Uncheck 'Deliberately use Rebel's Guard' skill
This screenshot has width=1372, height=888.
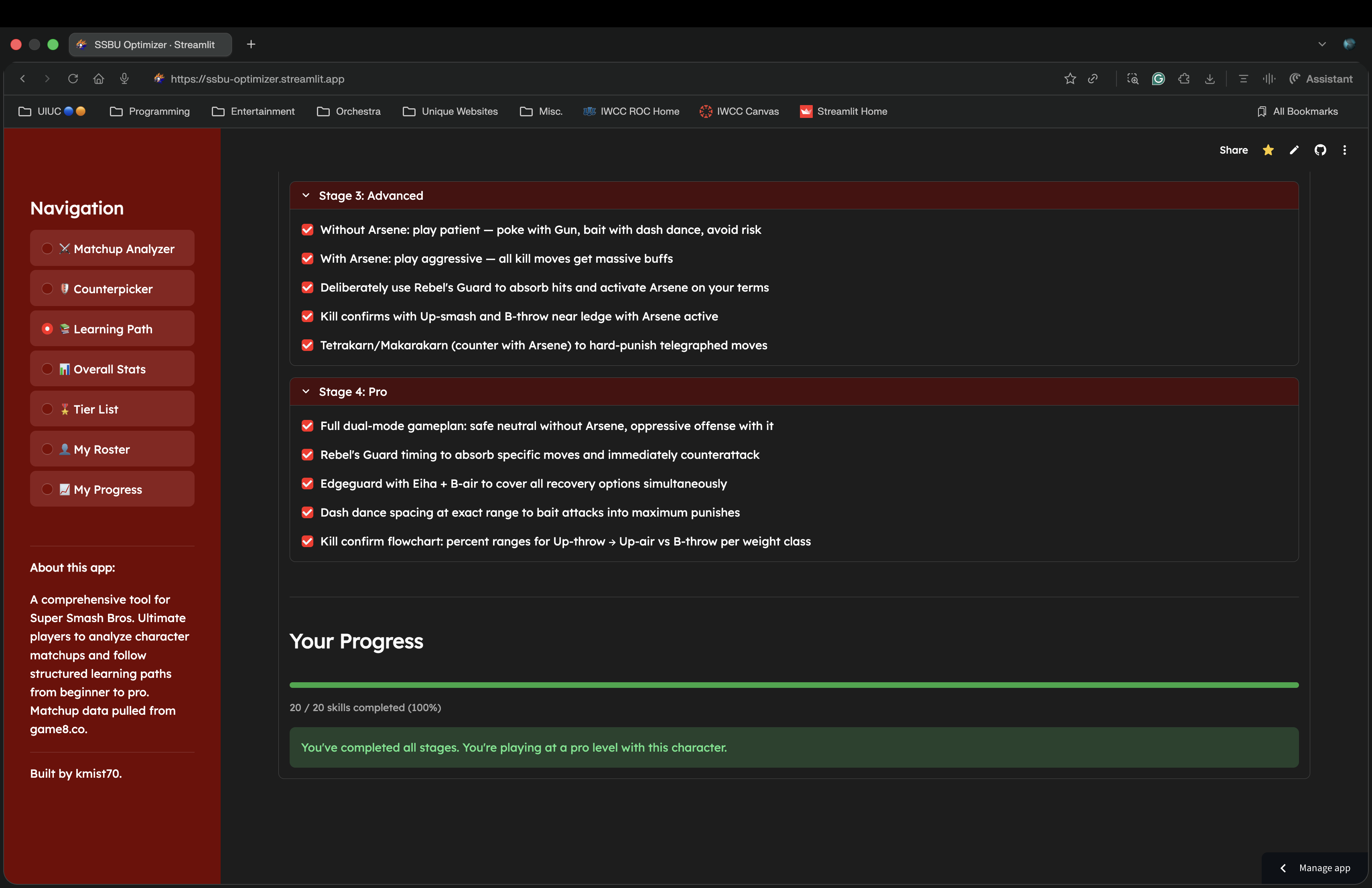tap(307, 288)
